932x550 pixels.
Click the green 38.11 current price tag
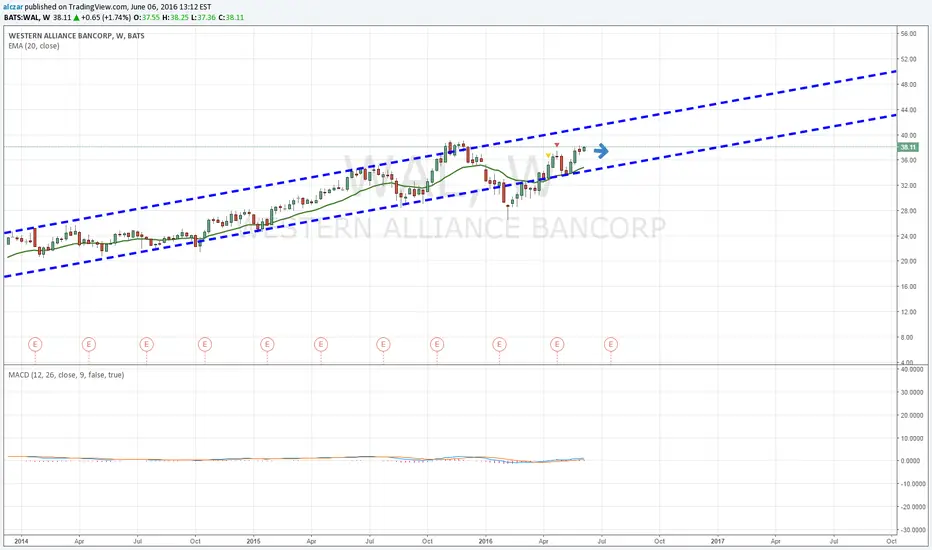pyautogui.click(x=908, y=147)
